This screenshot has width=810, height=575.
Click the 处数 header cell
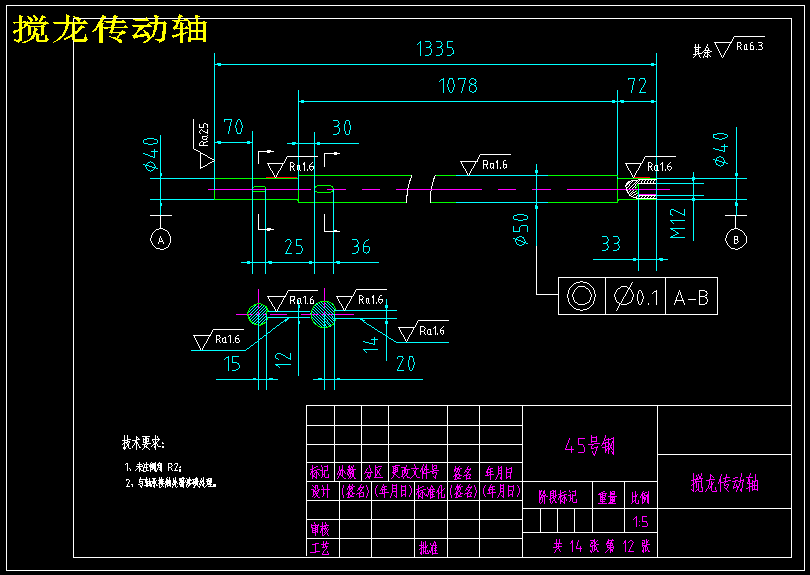click(x=347, y=472)
